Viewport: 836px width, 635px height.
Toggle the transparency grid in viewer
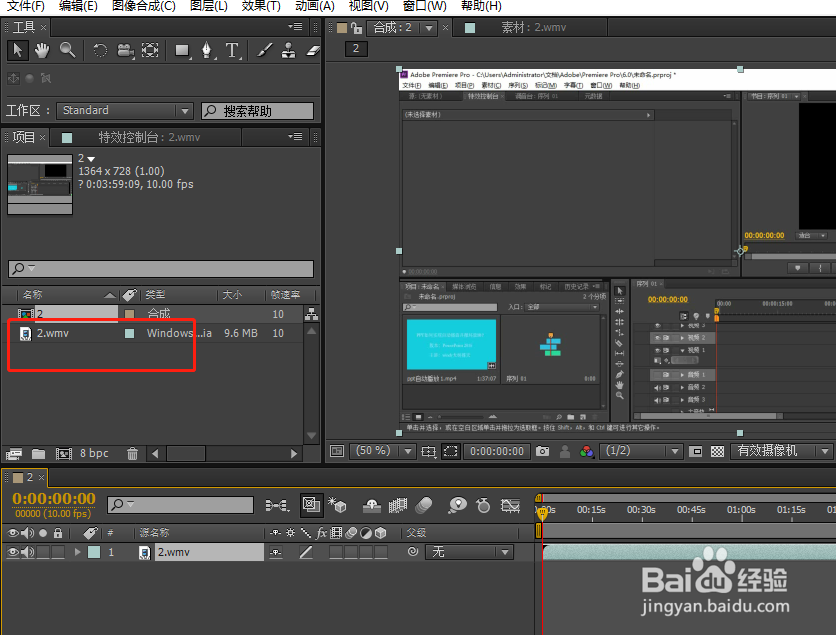point(718,452)
